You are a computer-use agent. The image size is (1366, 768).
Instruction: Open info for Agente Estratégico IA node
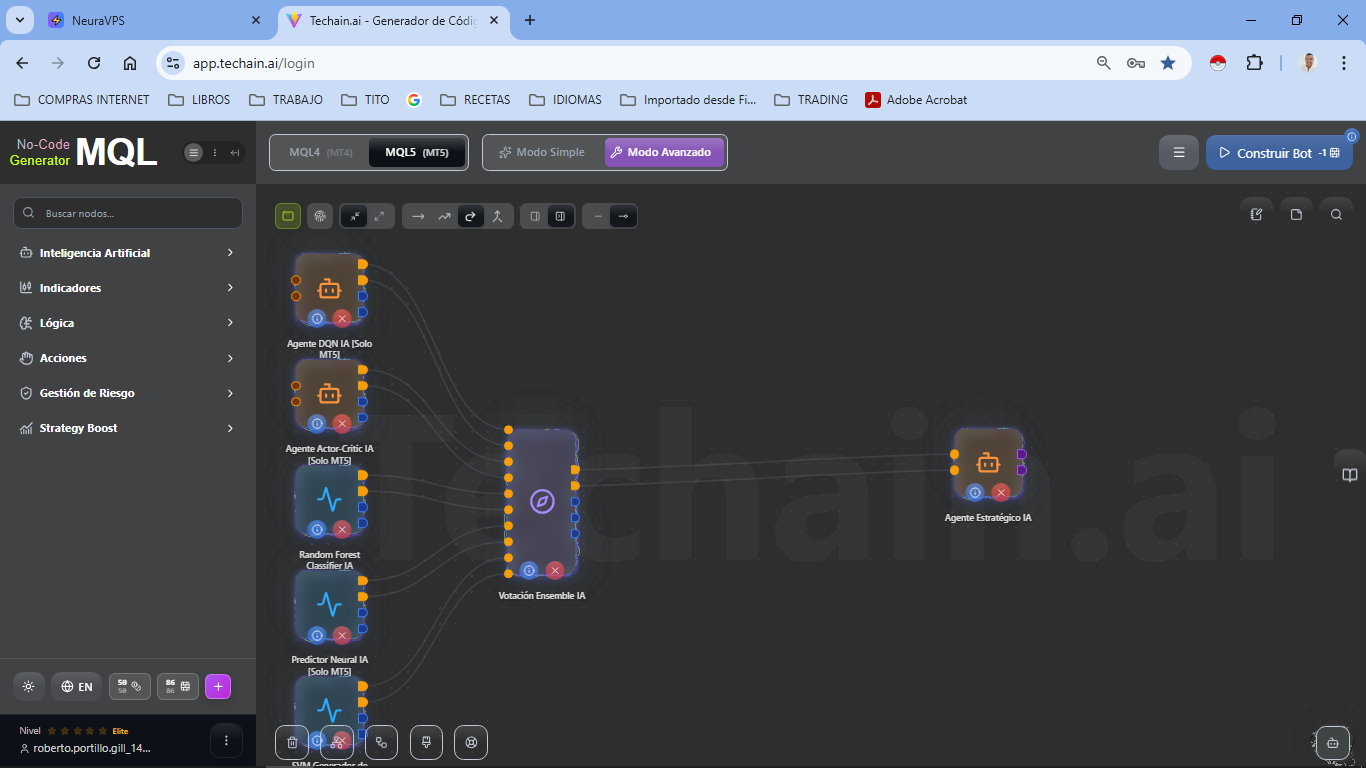(x=975, y=492)
